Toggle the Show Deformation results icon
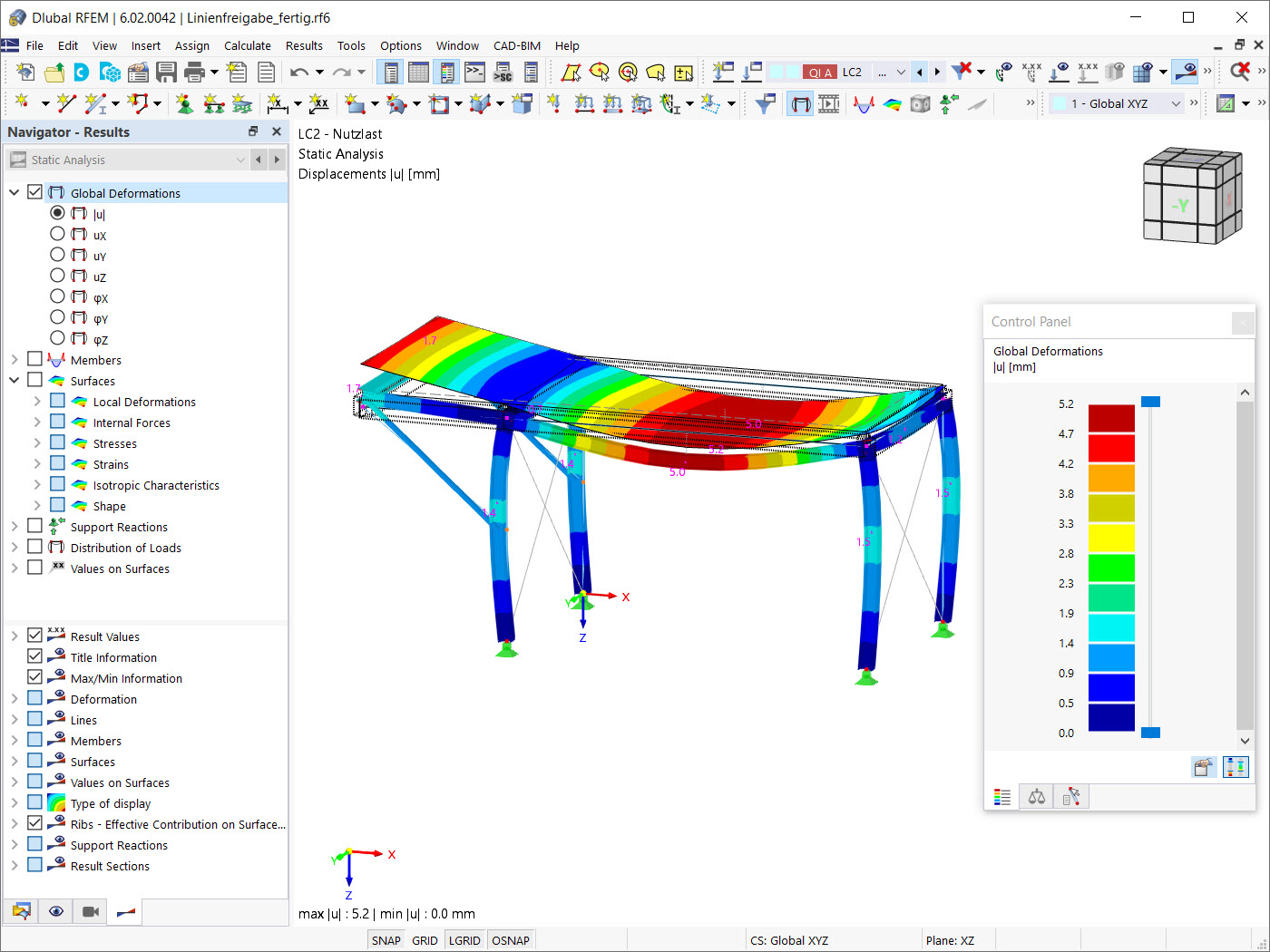 (800, 103)
